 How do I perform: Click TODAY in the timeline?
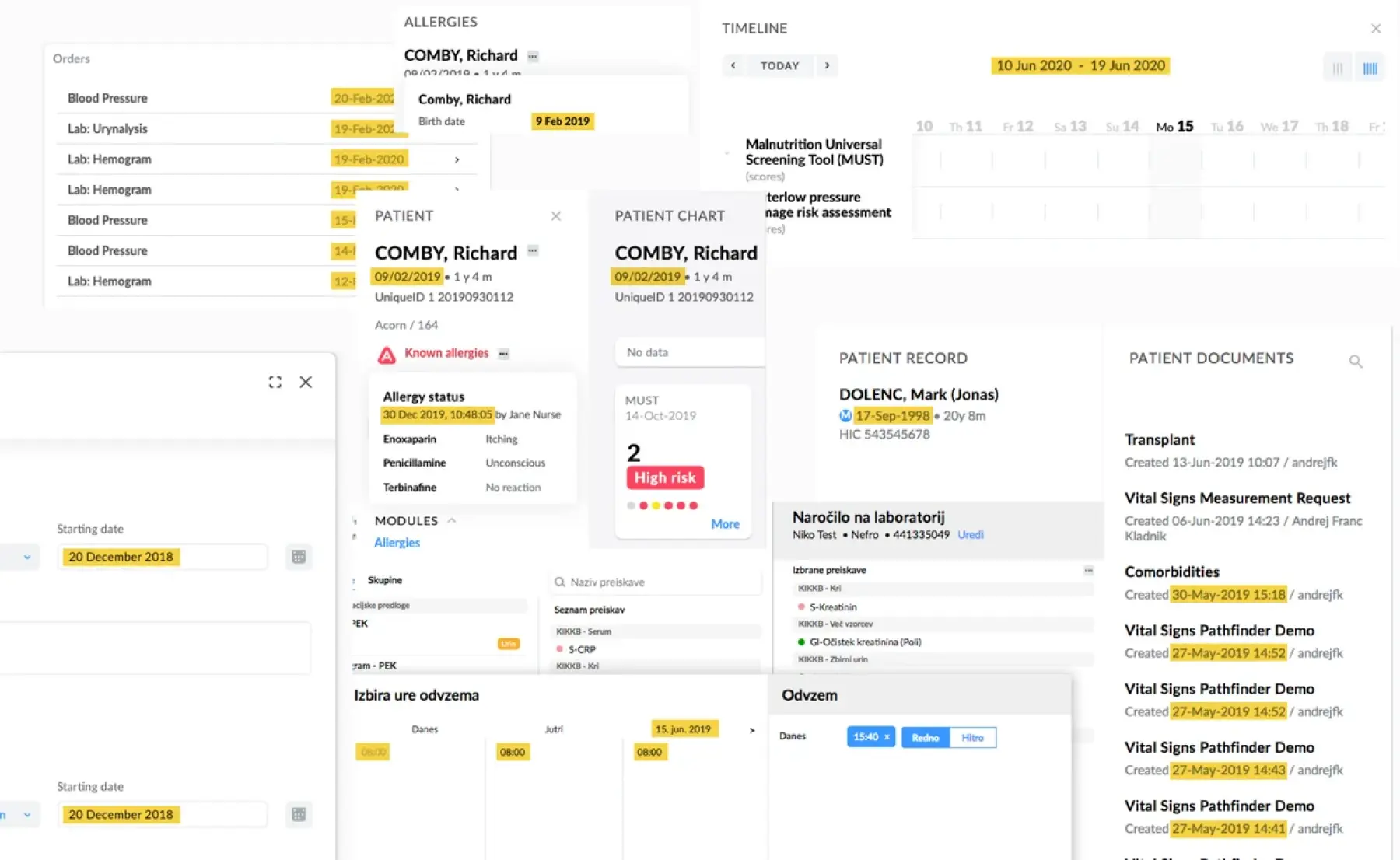tap(779, 65)
